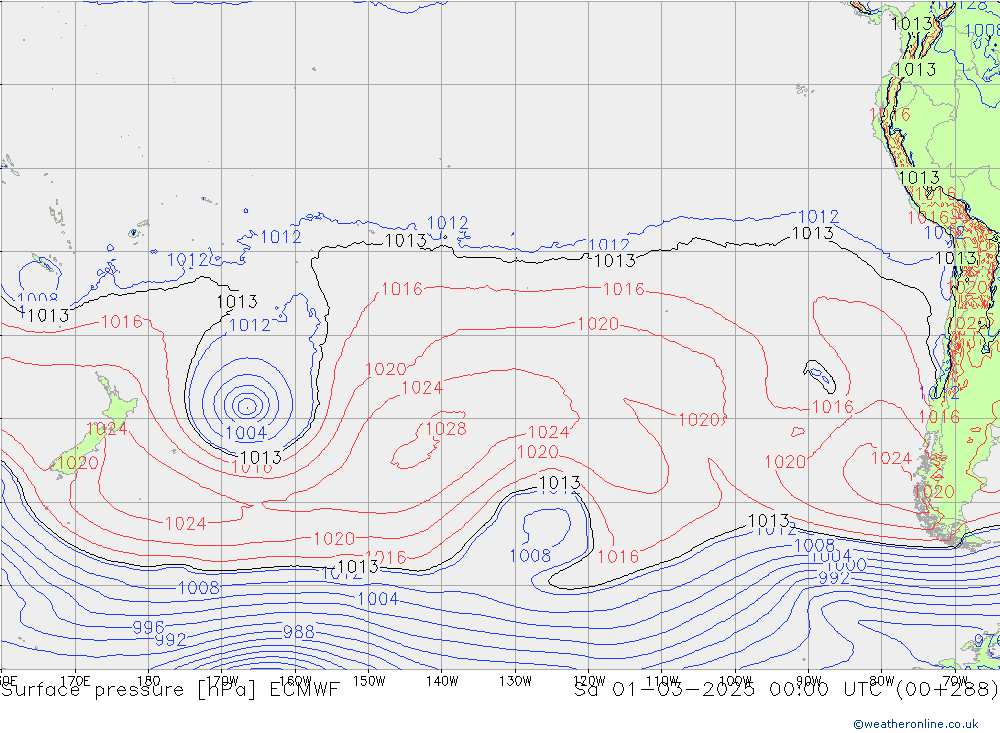The height and width of the screenshot is (733, 1000).
Task: Click the 1000 isobar label
Action: pyautogui.click(x=846, y=565)
